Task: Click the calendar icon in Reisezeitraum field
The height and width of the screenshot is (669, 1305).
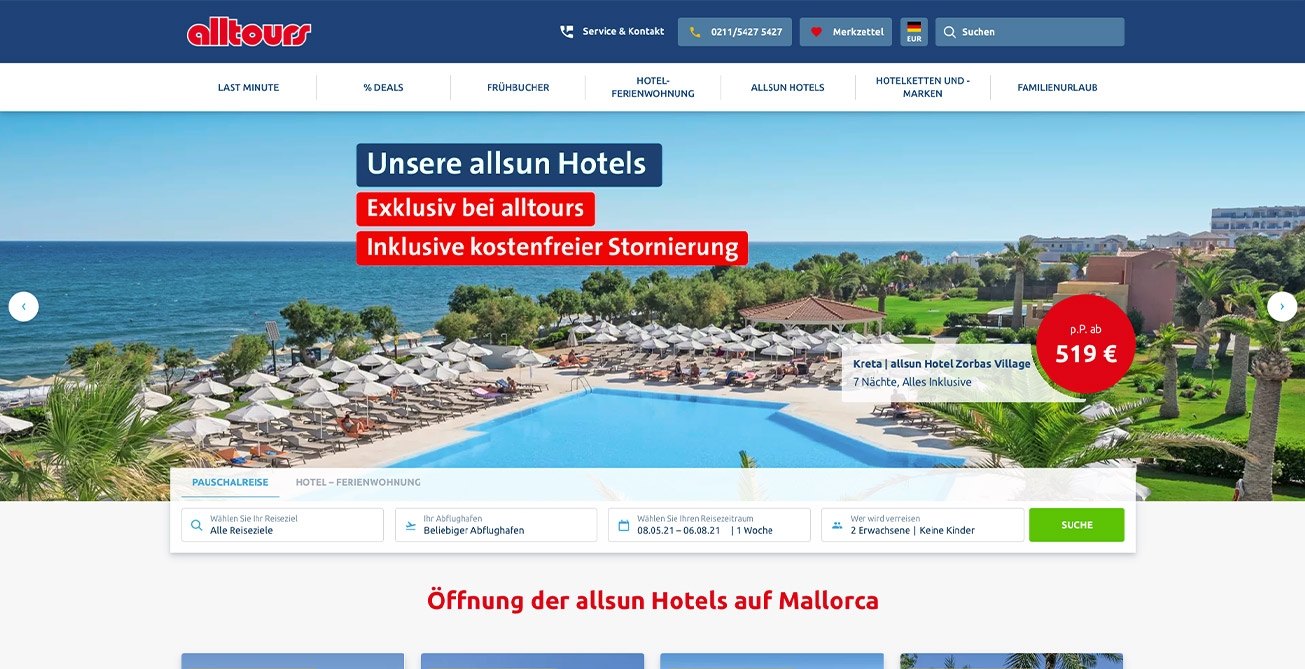Action: (624, 525)
